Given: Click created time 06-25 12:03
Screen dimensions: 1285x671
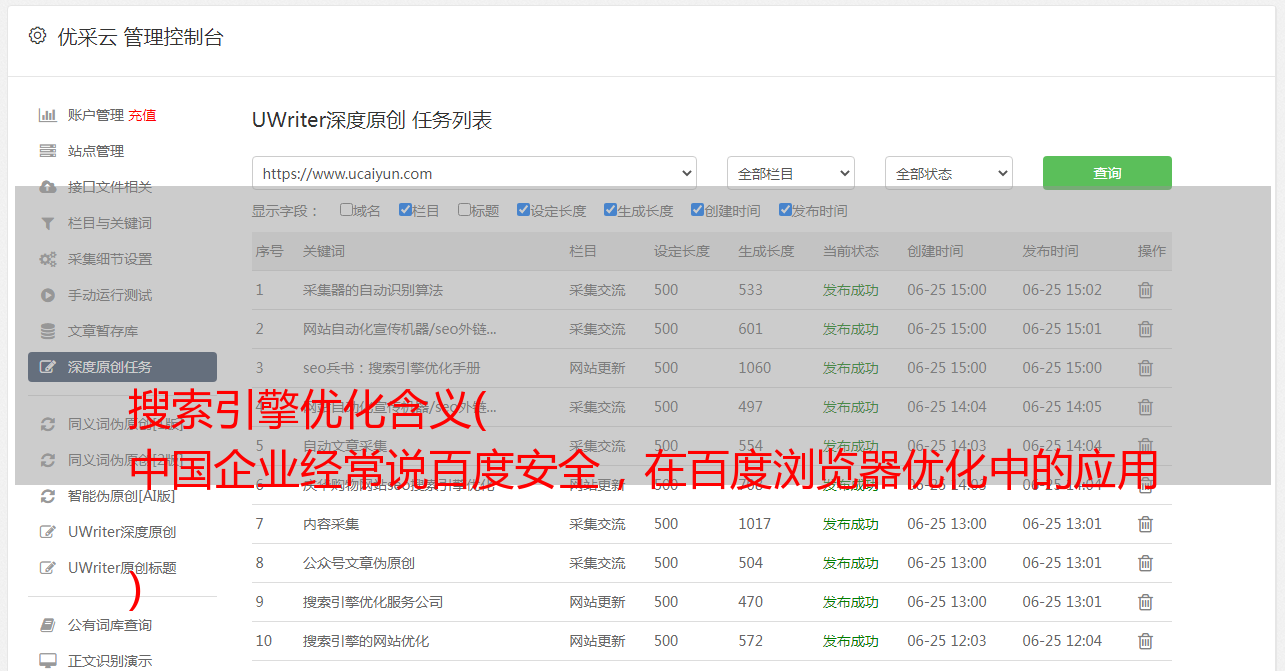Looking at the screenshot, I should point(947,641).
